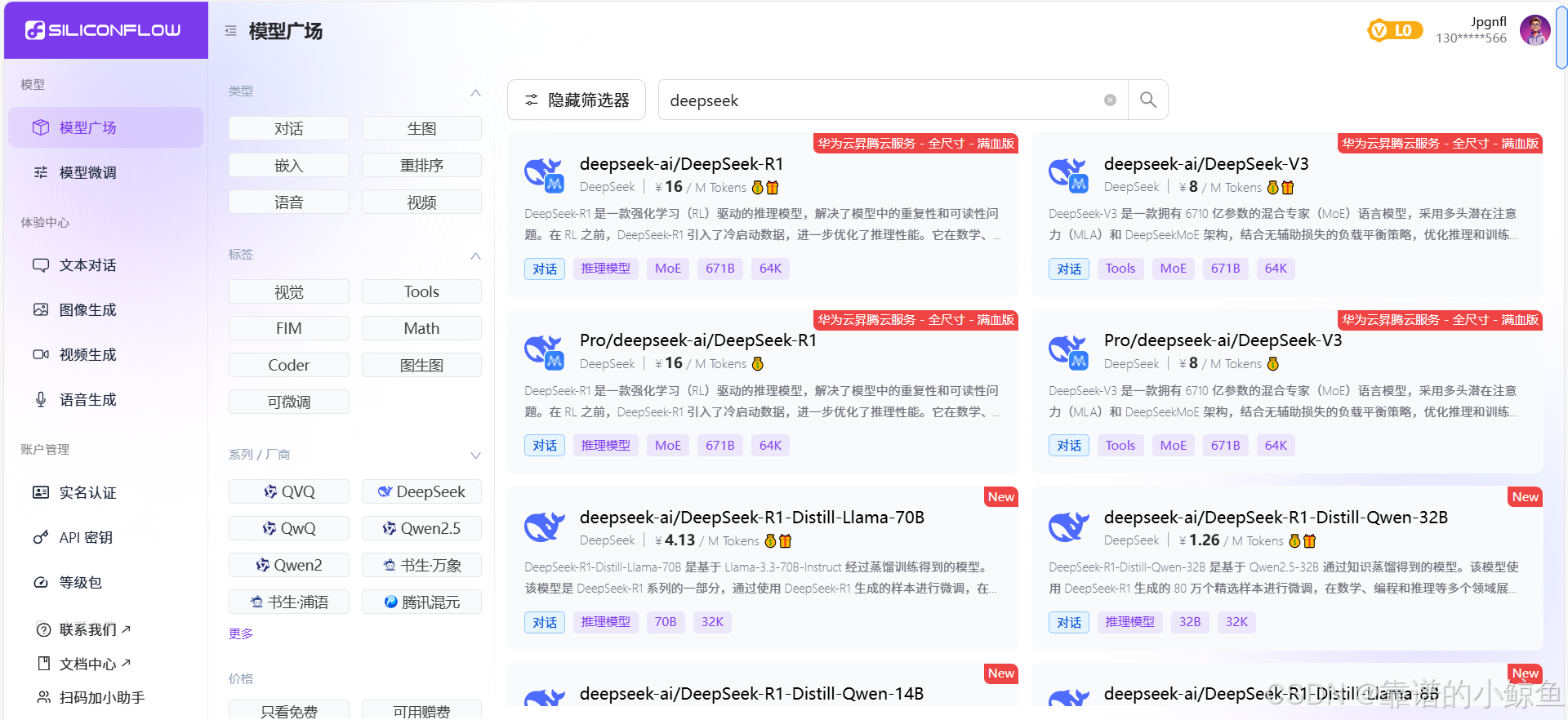Filter by Qwen2.5 series
This screenshot has width=1568, height=720.
(421, 528)
